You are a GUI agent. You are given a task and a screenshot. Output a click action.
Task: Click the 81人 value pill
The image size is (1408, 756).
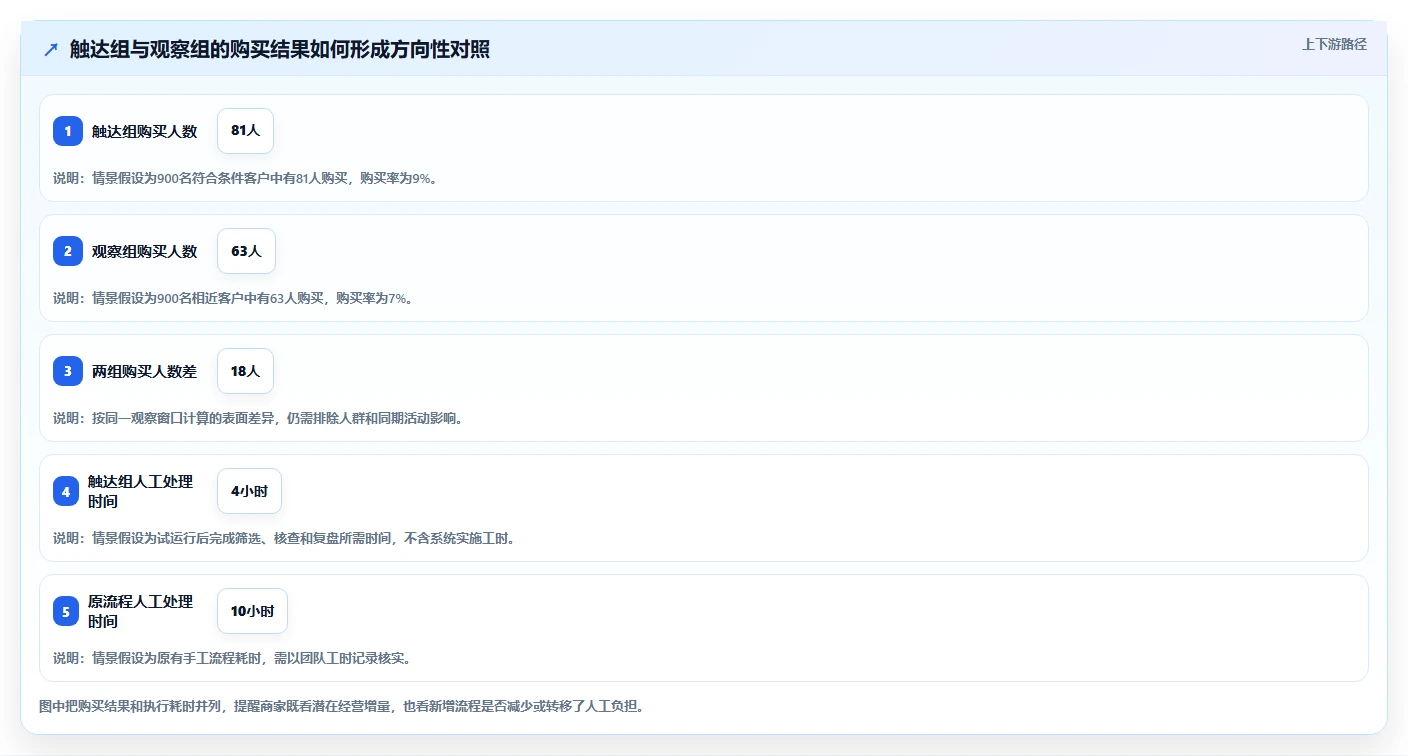[245, 131]
